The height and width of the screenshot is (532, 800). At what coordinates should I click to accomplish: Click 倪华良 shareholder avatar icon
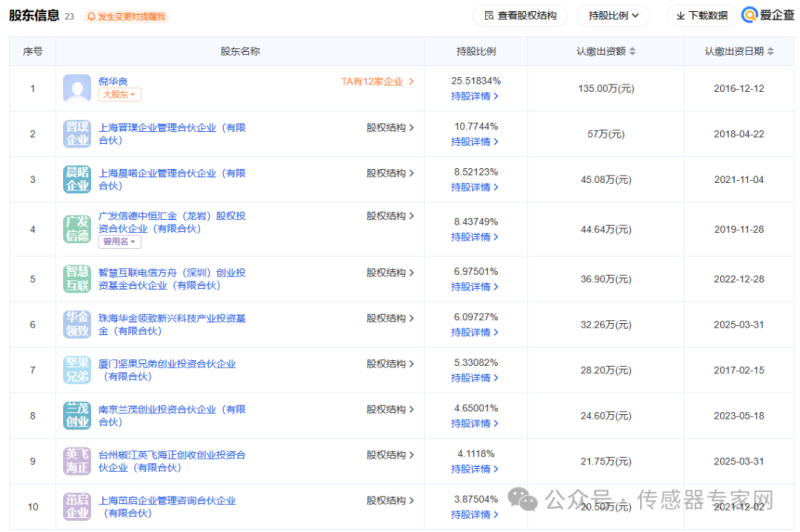coord(77,88)
